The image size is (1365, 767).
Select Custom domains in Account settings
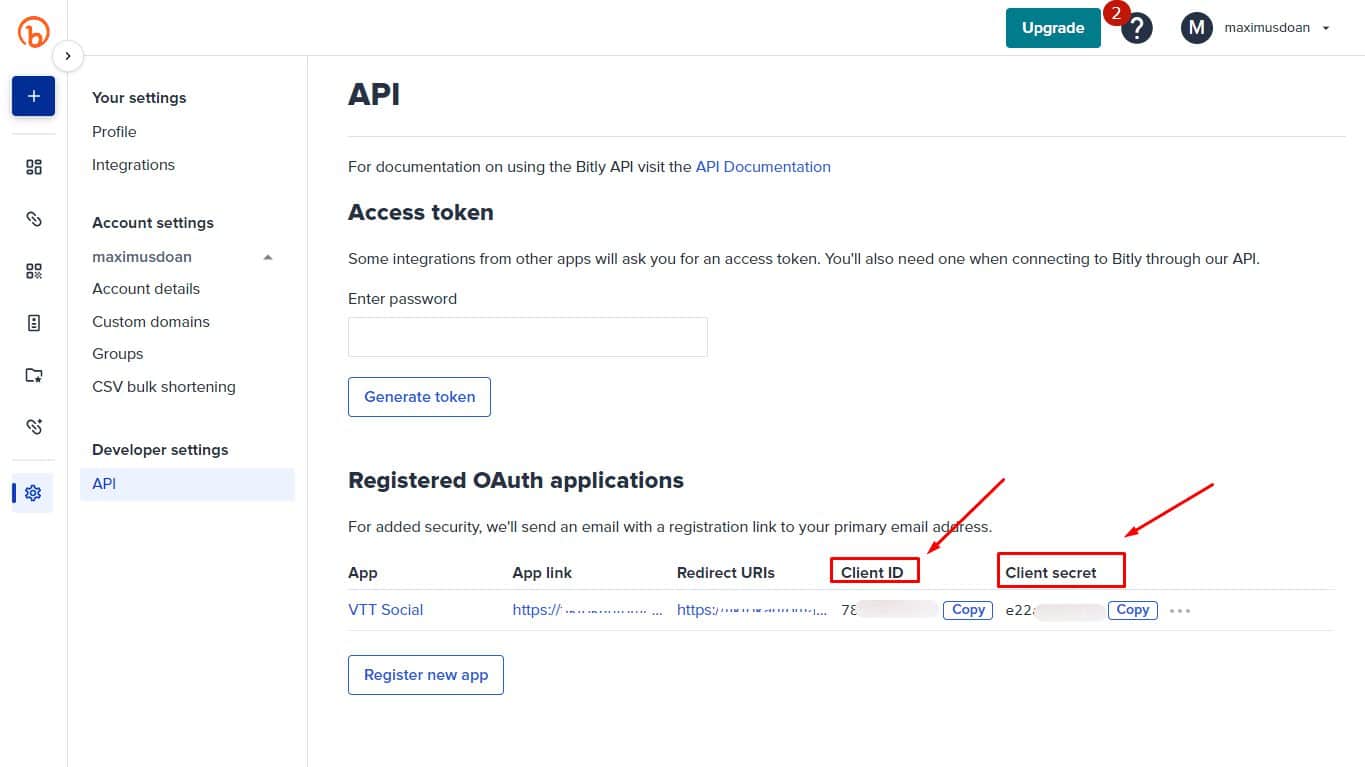point(151,322)
